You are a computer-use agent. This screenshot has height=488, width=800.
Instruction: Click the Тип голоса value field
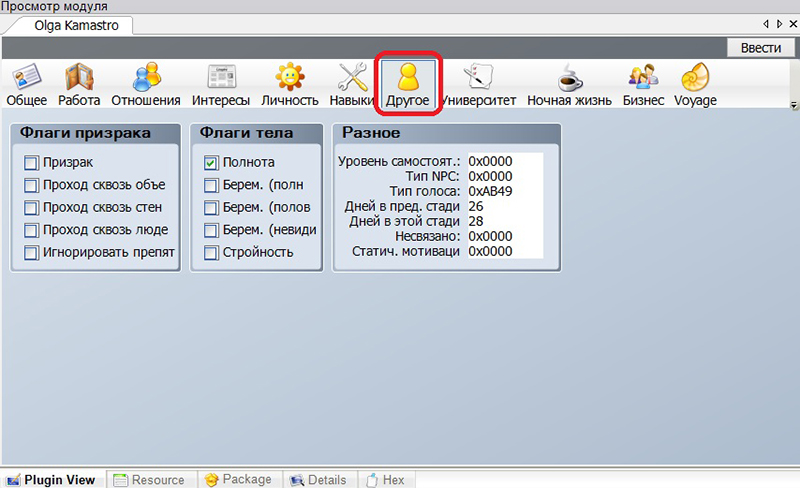coord(503,191)
